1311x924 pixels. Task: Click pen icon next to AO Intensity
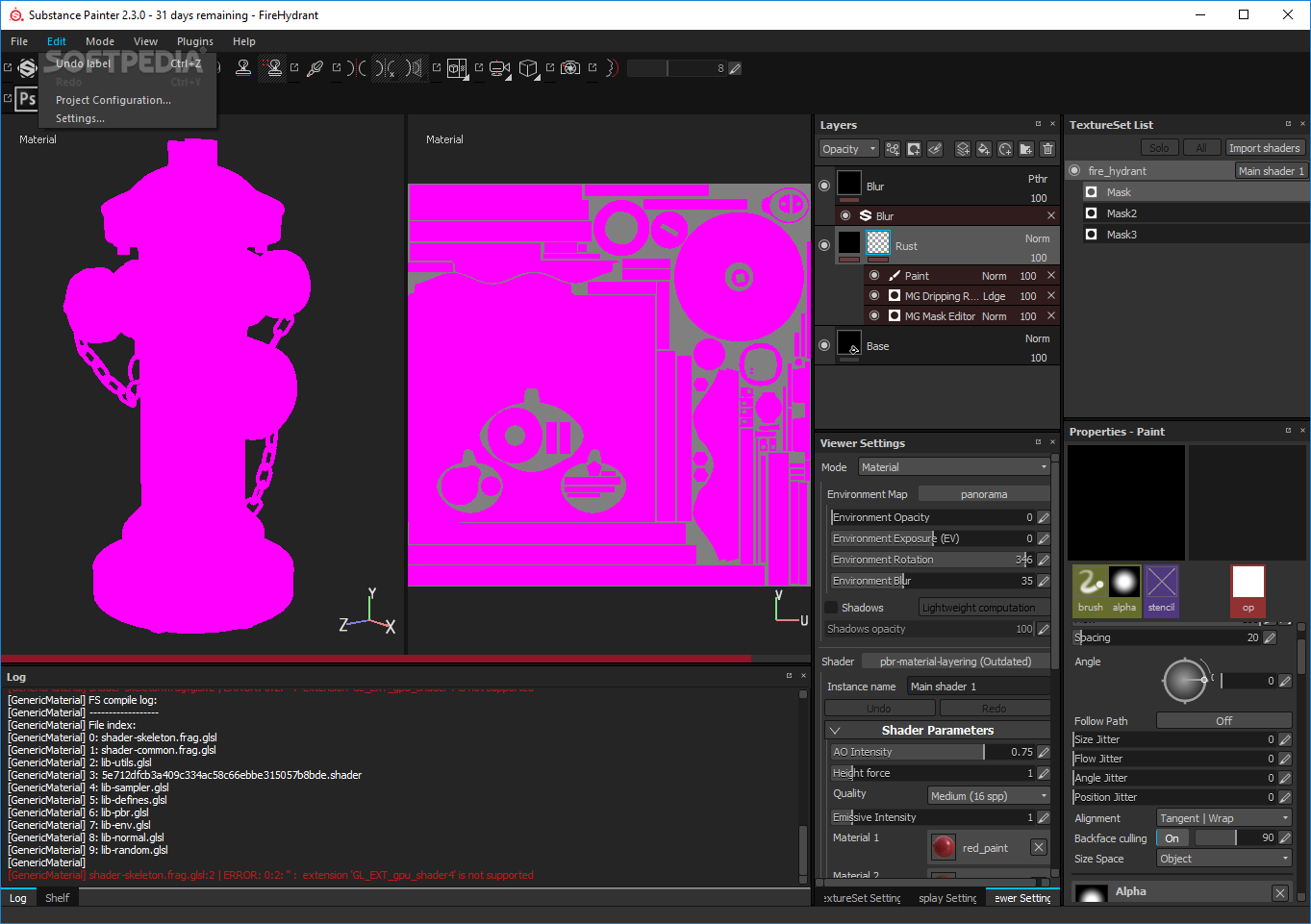point(1044,752)
